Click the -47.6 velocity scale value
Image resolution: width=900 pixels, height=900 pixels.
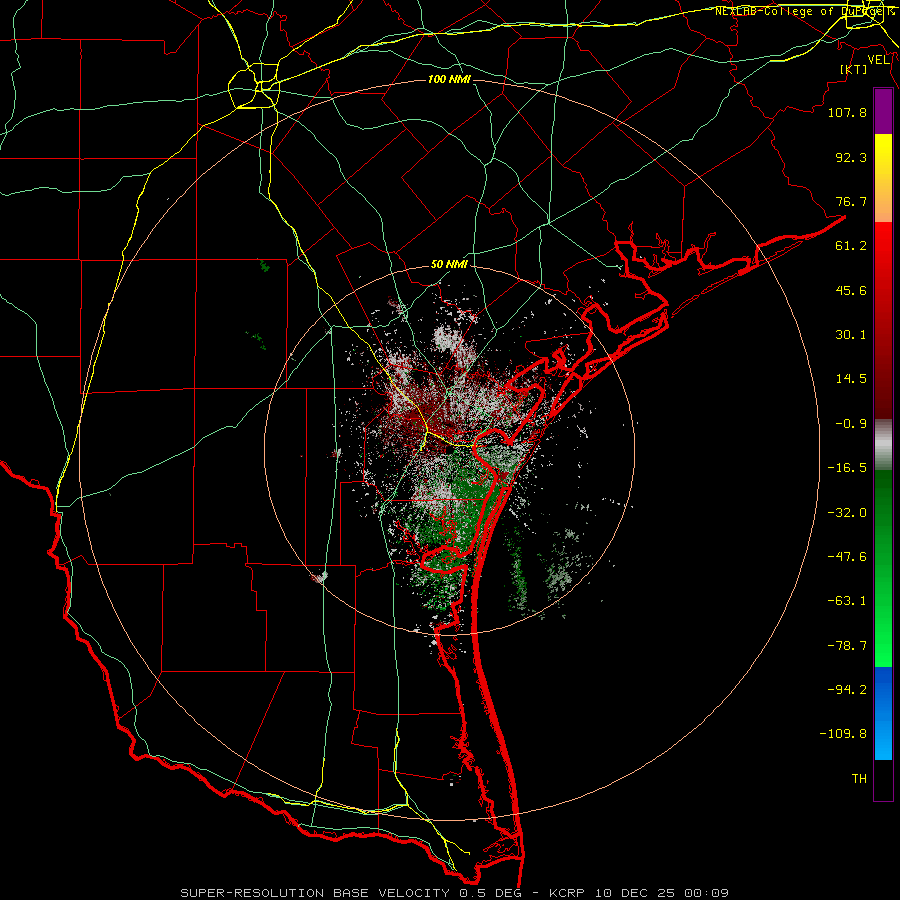coord(847,557)
